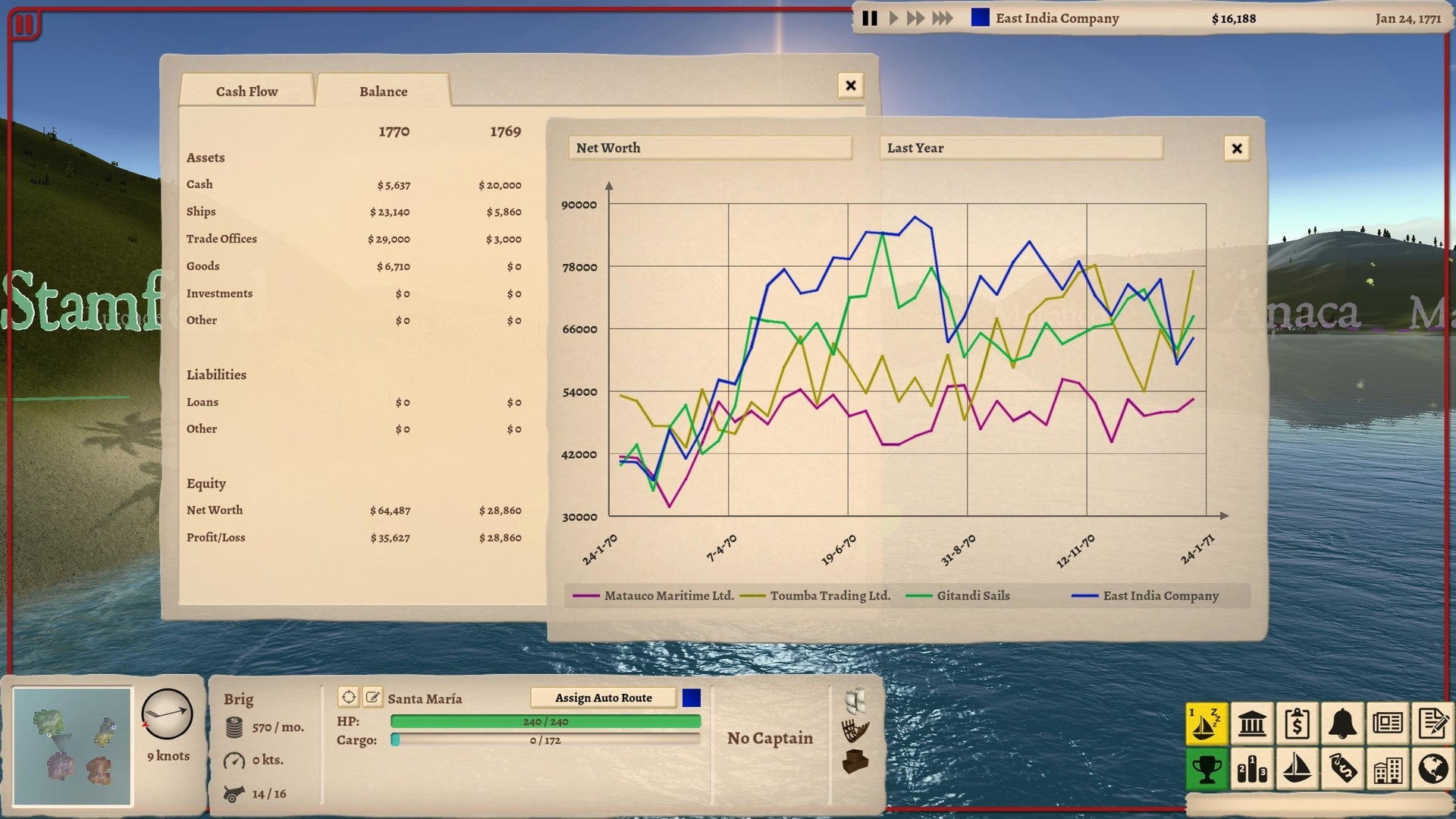Click the minimap thumbnail
Viewport: 1456px width, 819px height.
(x=73, y=746)
